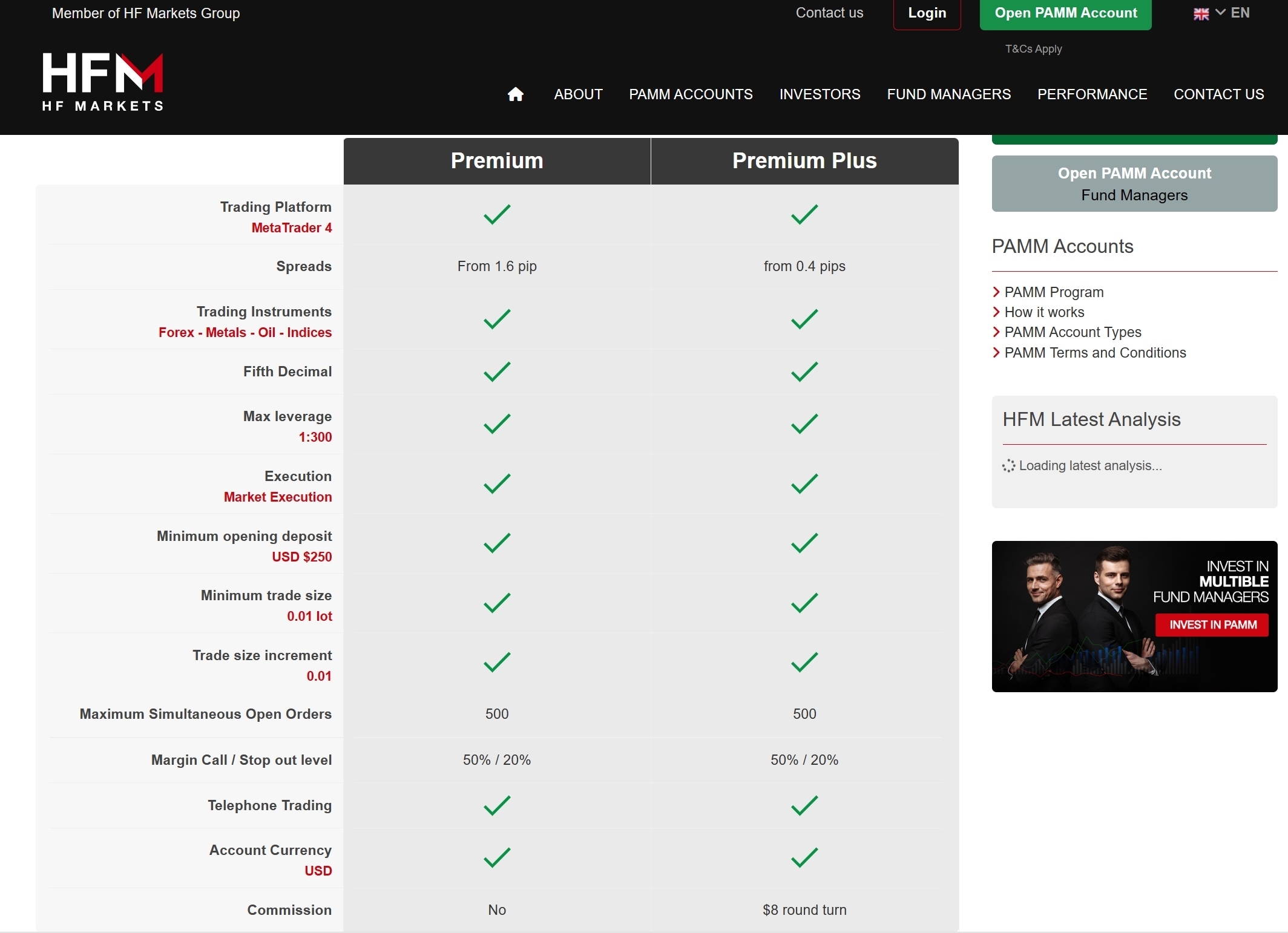Click the Premium checkmark for Max leverage
The image size is (1288, 933).
(x=497, y=424)
